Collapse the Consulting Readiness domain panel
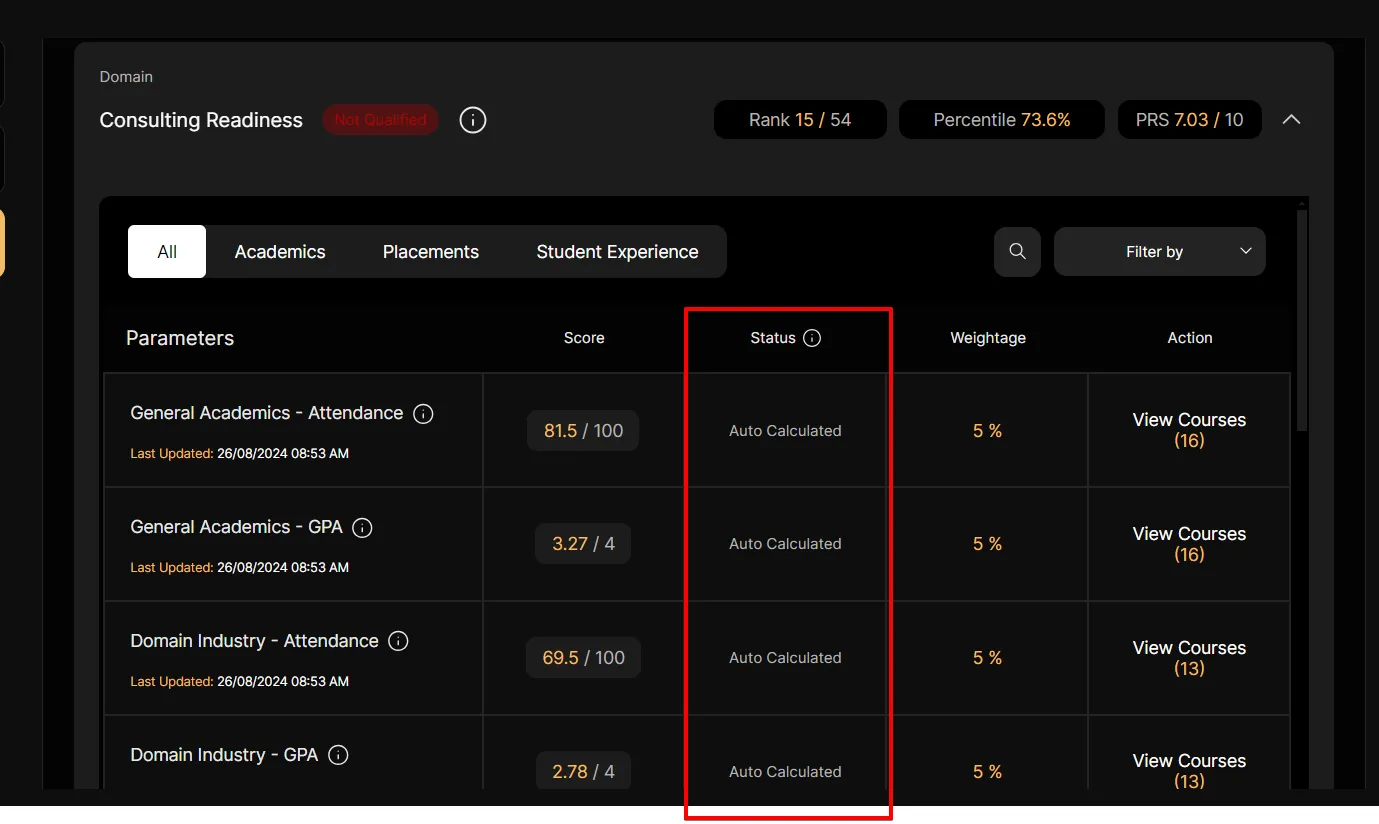 coord(1291,120)
